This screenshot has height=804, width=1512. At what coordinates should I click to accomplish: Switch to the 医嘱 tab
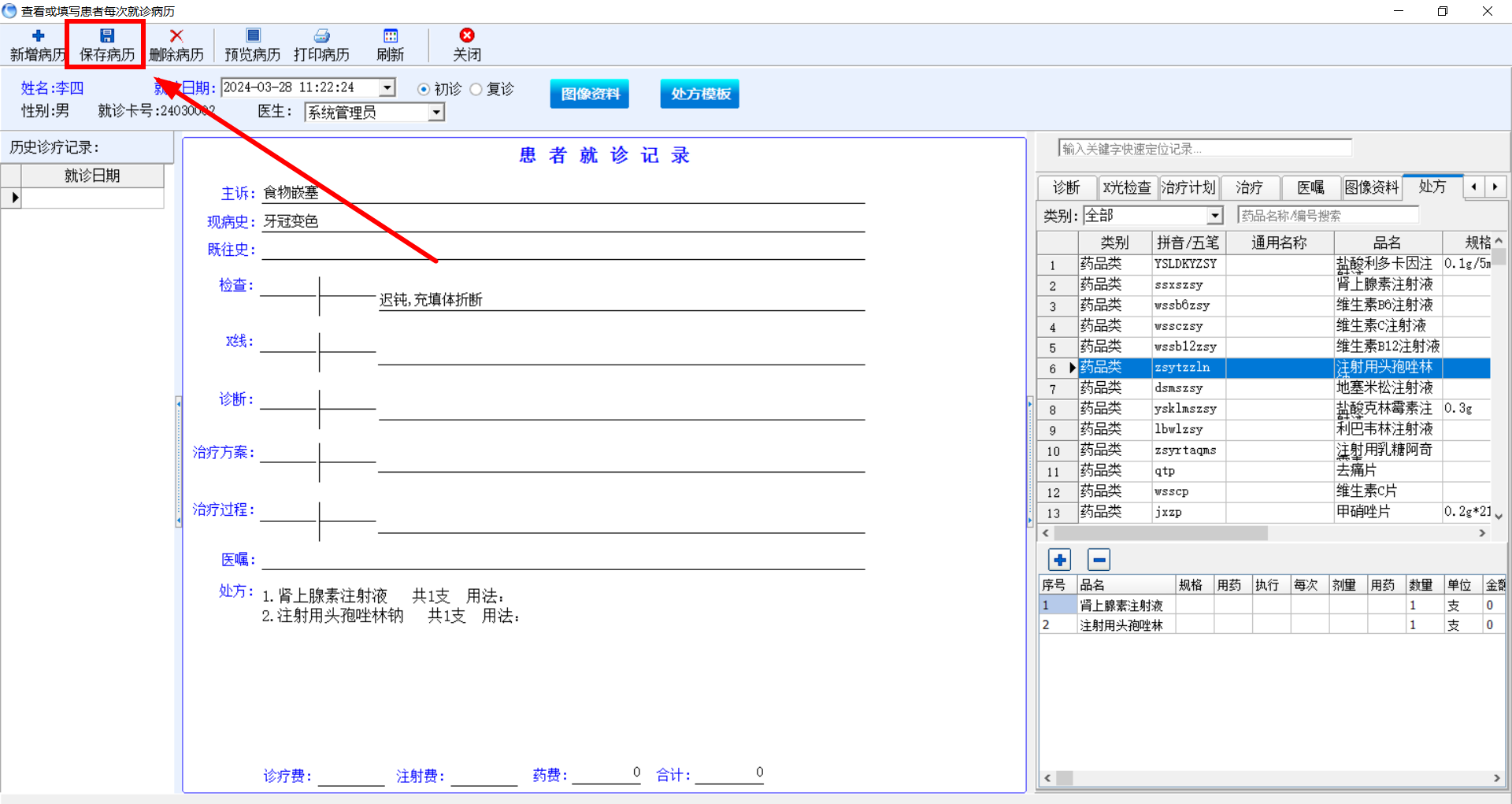pos(1310,187)
